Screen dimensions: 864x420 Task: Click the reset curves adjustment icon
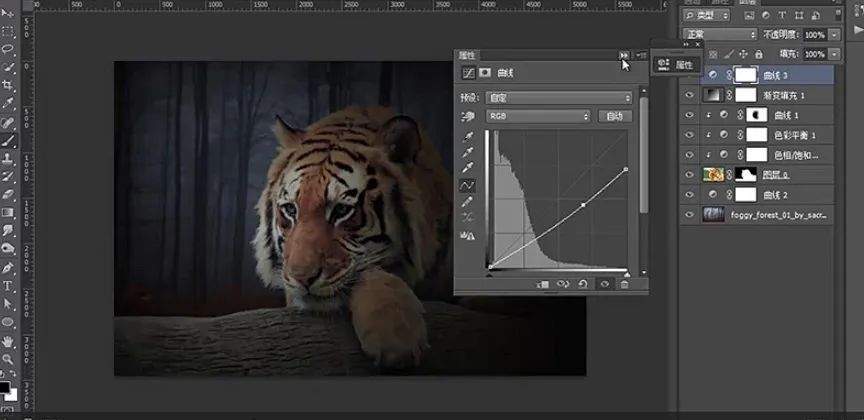tap(584, 284)
